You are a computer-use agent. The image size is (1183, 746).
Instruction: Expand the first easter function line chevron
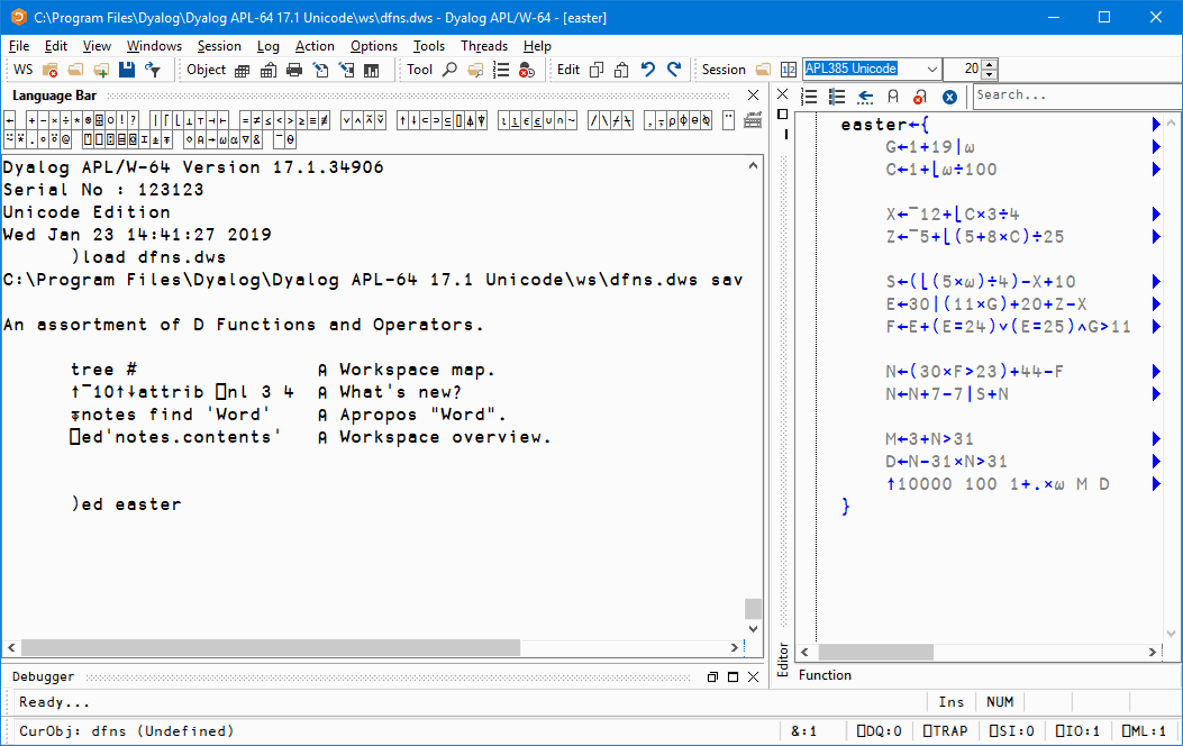pyautogui.click(x=1157, y=124)
